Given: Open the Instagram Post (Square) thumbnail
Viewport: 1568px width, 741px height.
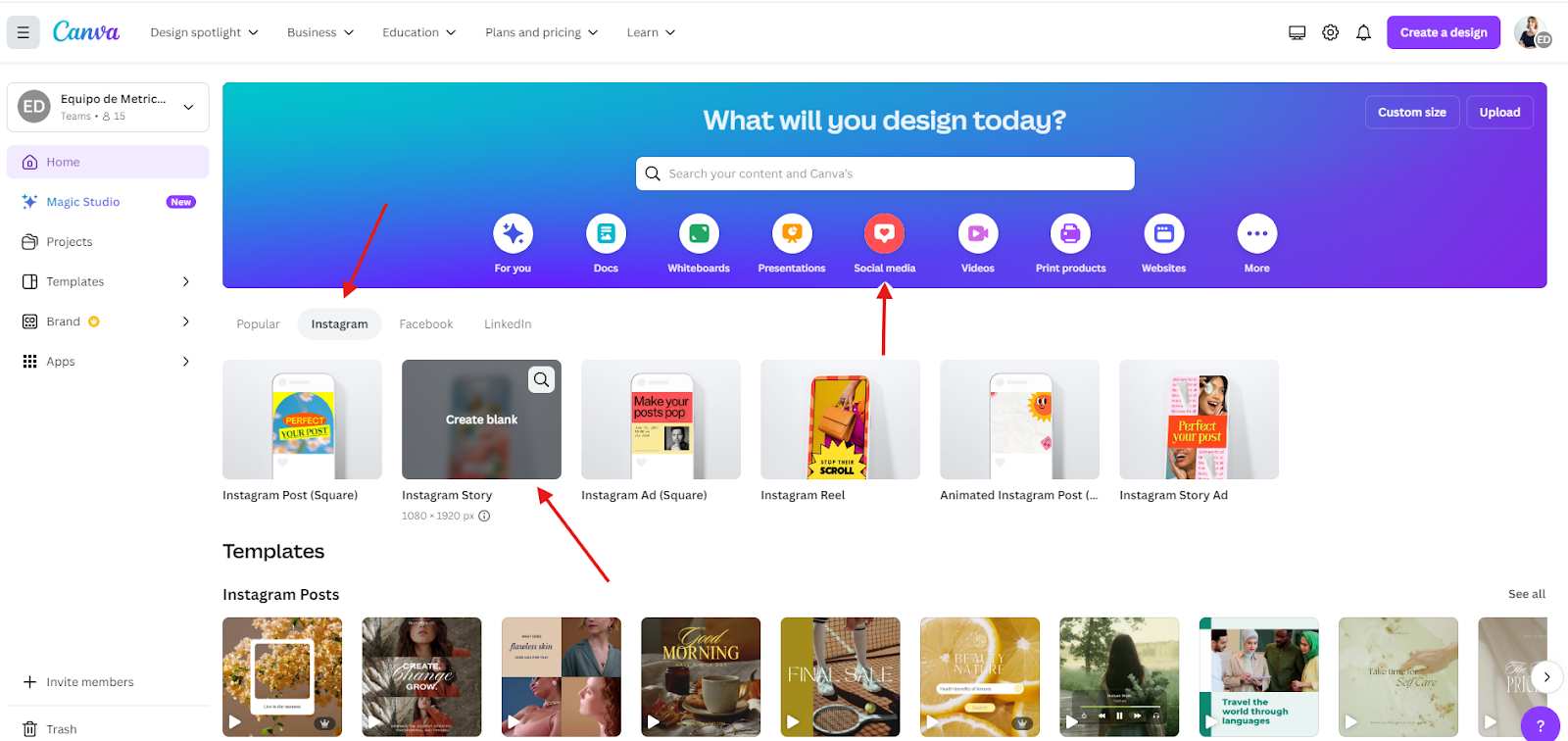Looking at the screenshot, I should (x=302, y=420).
